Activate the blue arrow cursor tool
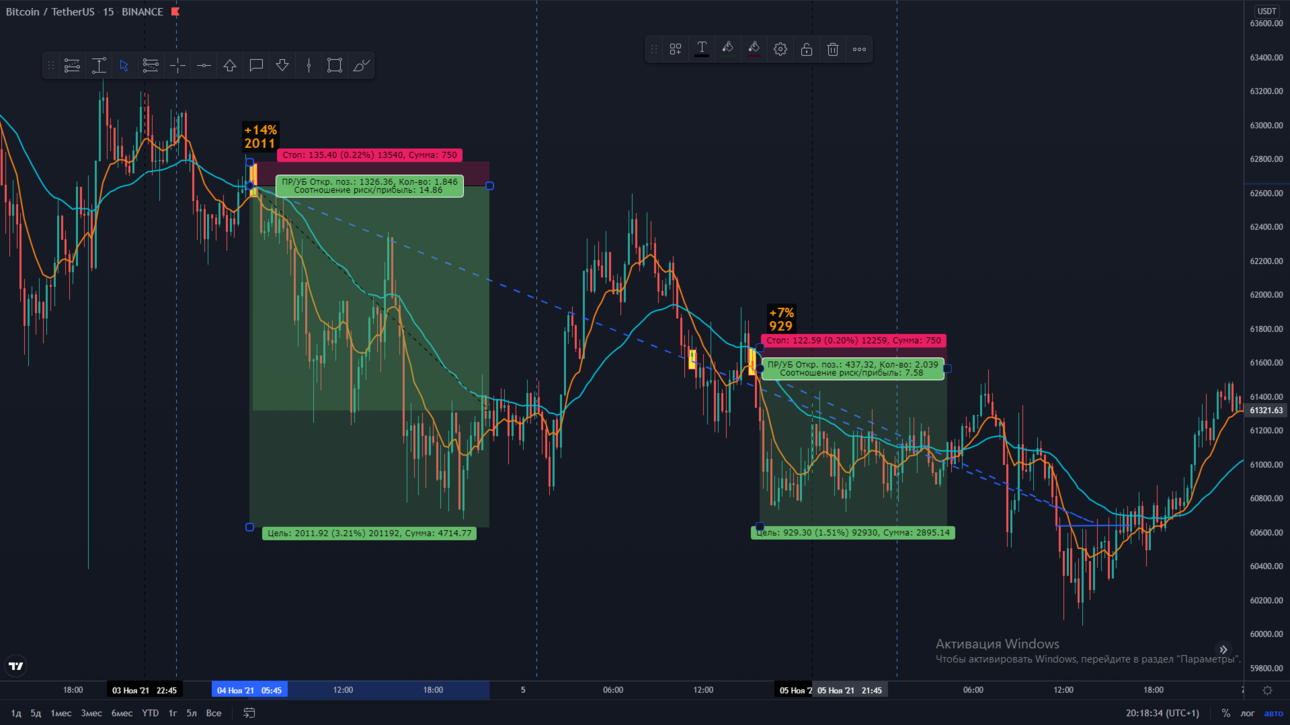 (124, 66)
